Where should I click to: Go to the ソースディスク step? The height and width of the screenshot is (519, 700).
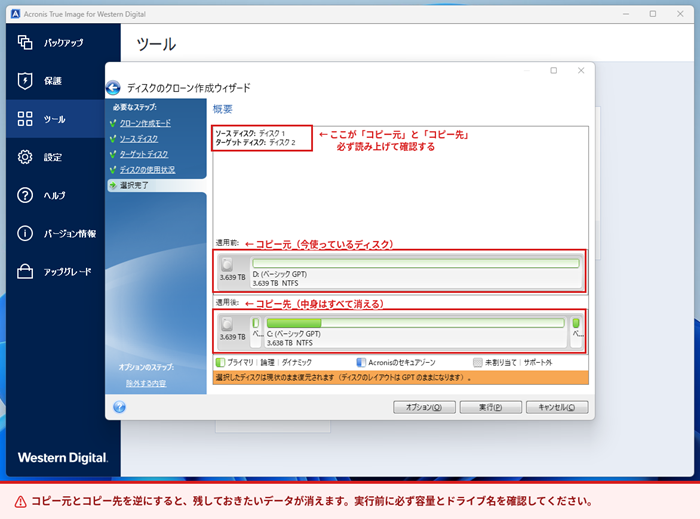tap(139, 139)
